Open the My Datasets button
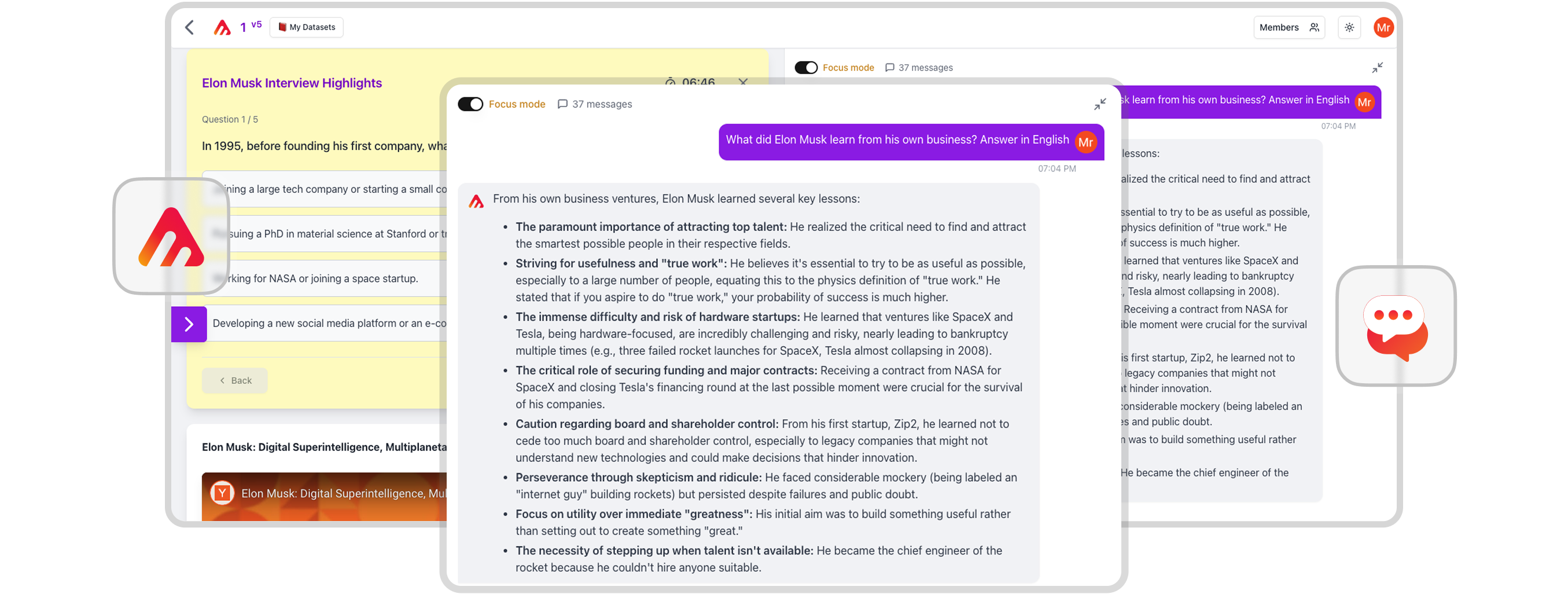 (x=307, y=27)
